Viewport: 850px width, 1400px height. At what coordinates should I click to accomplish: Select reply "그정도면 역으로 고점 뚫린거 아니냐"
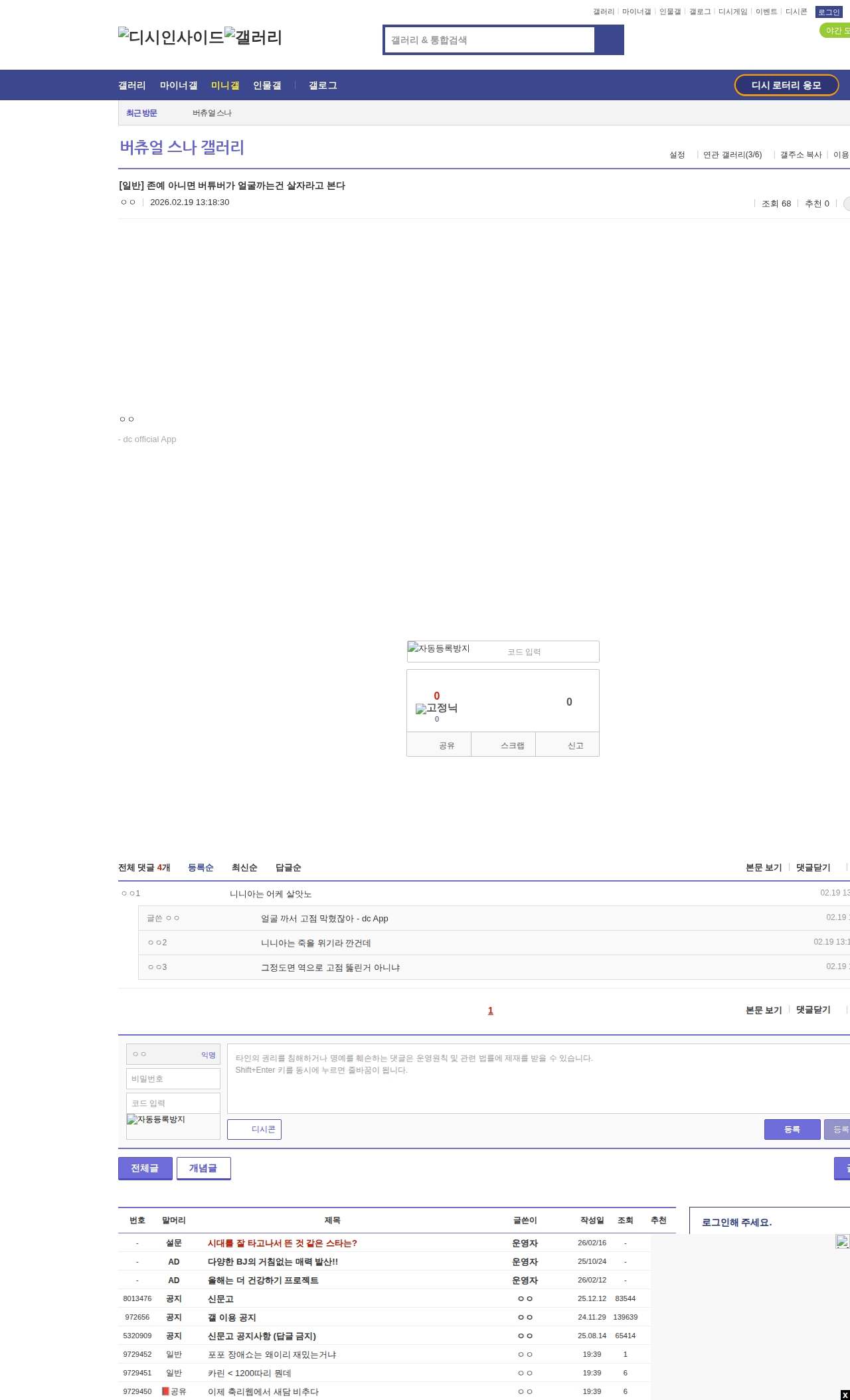click(331, 968)
